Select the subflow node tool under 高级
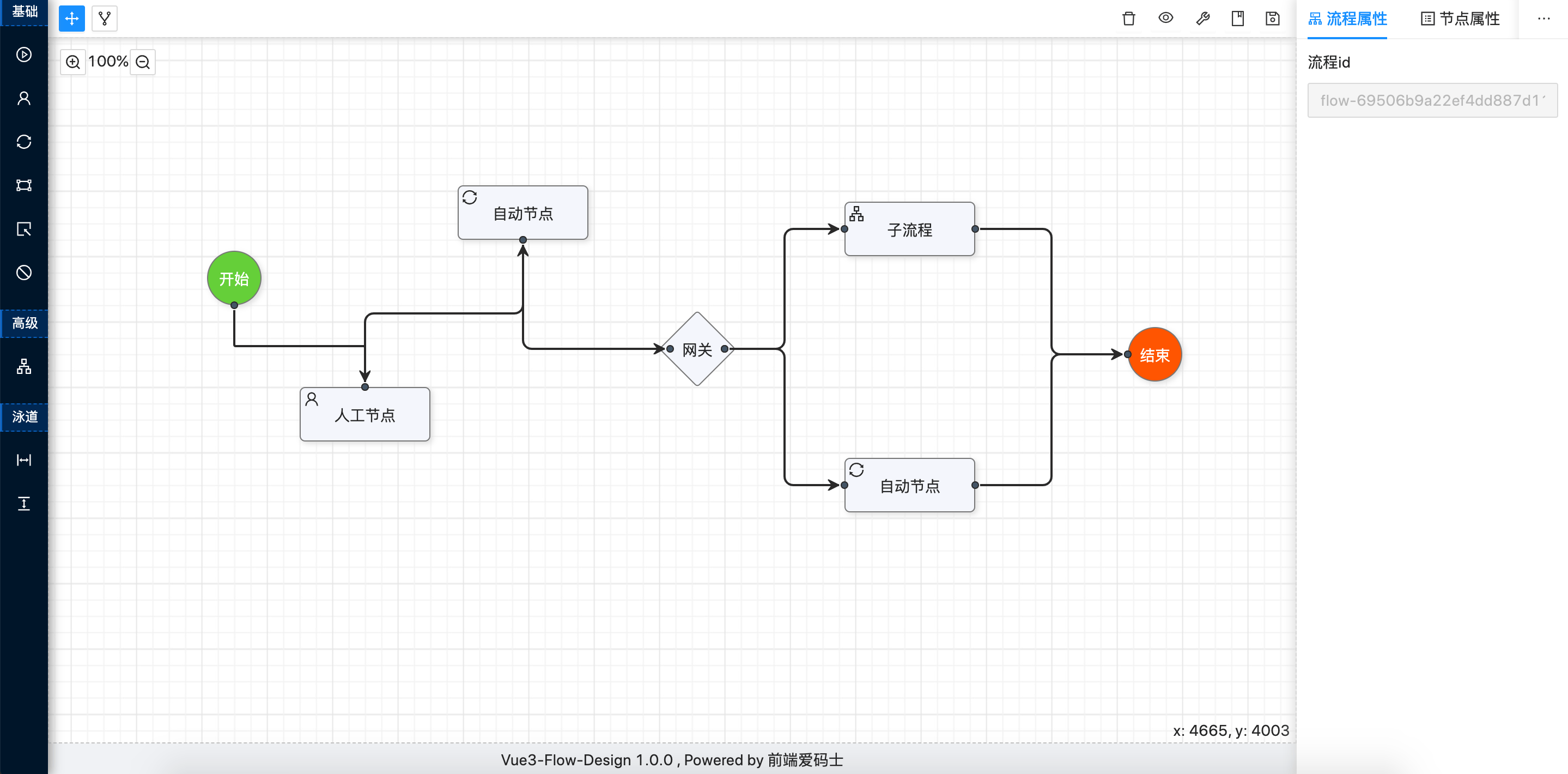 tap(25, 366)
